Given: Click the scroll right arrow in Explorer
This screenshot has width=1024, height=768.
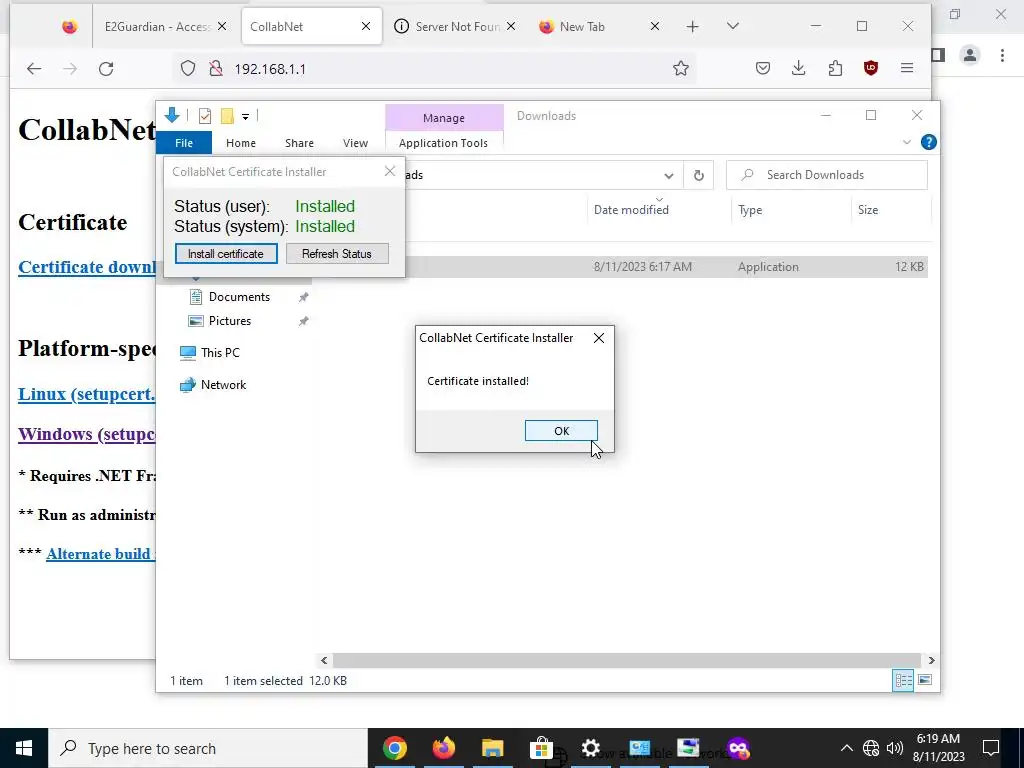Looking at the screenshot, I should (931, 660).
